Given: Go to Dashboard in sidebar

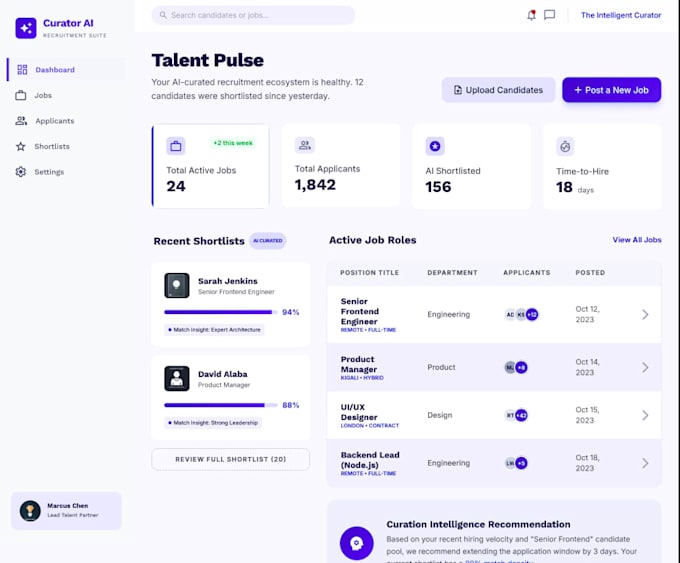Looking at the screenshot, I should click(67, 69).
